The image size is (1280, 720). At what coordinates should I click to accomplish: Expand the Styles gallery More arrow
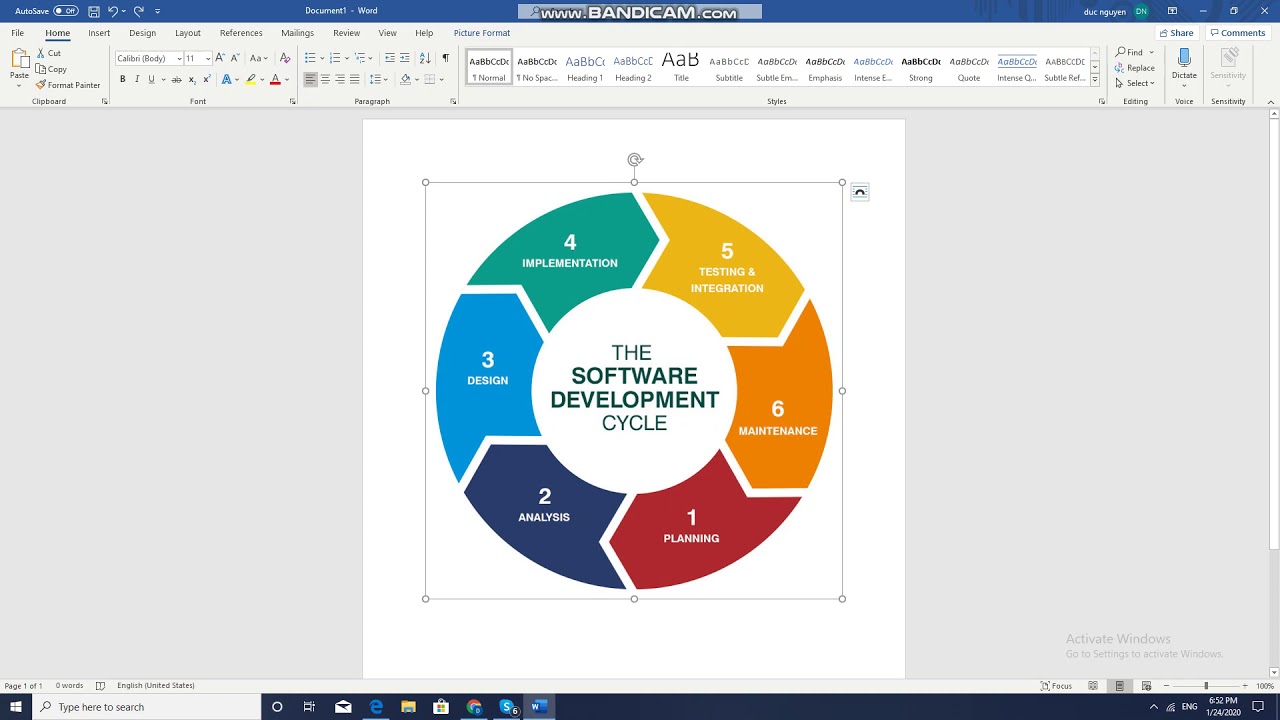1095,80
